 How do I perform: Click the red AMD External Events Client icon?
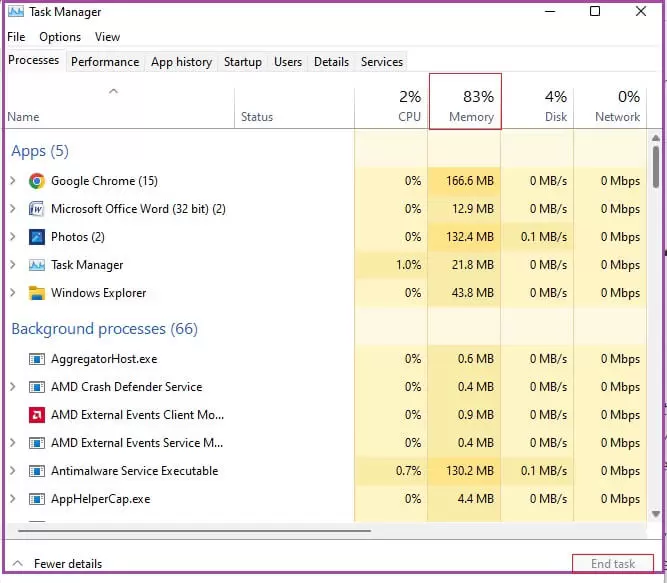(x=37, y=415)
